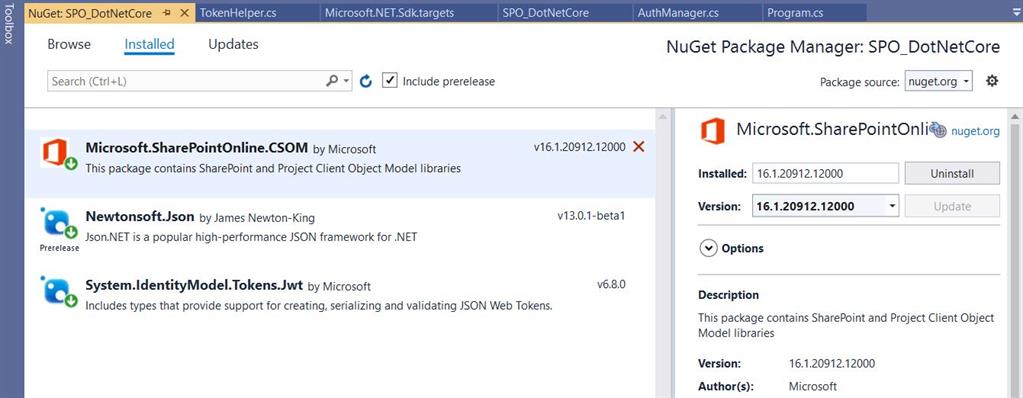The image size is (1023, 398).
Task: Close the NuGet: SPO_DotNetCore tab
Action: tap(185, 12)
